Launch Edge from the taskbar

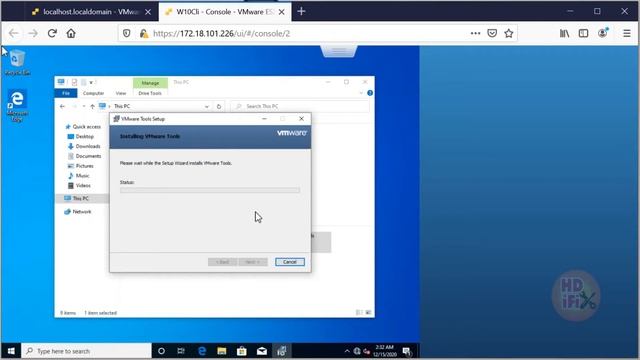(x=202, y=351)
